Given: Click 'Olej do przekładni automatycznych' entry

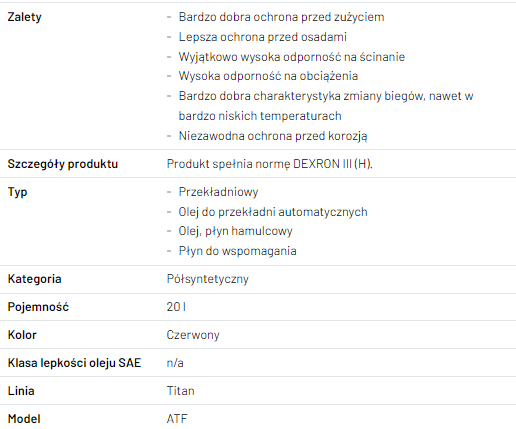Looking at the screenshot, I should pos(273,212).
